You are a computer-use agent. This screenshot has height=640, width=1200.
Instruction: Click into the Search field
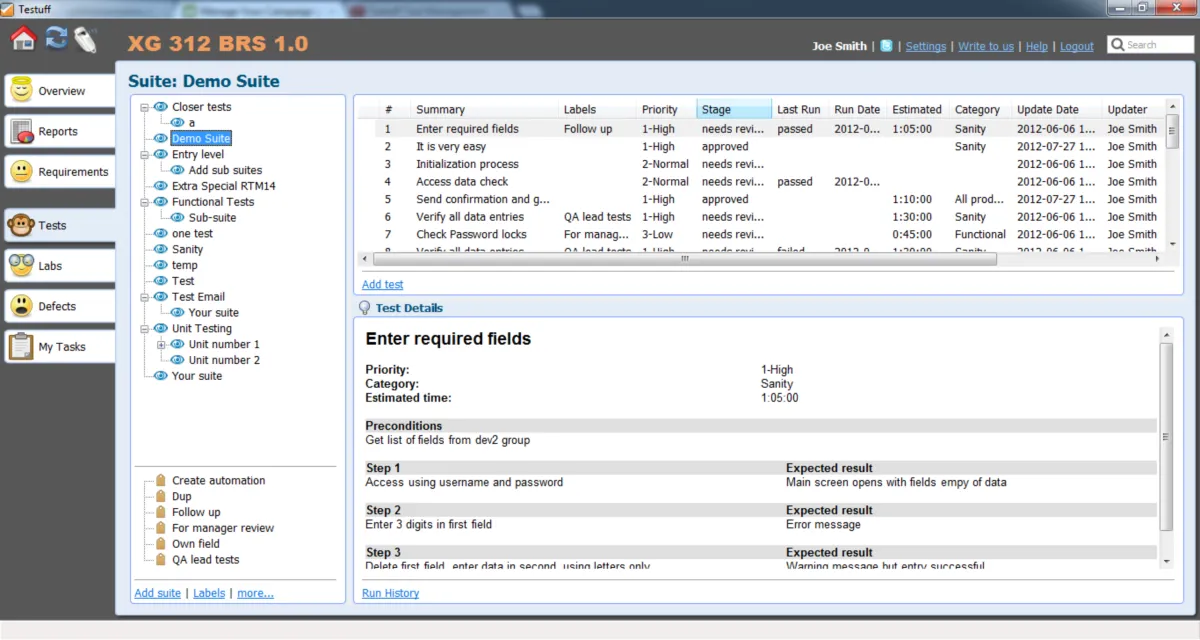[1150, 45]
